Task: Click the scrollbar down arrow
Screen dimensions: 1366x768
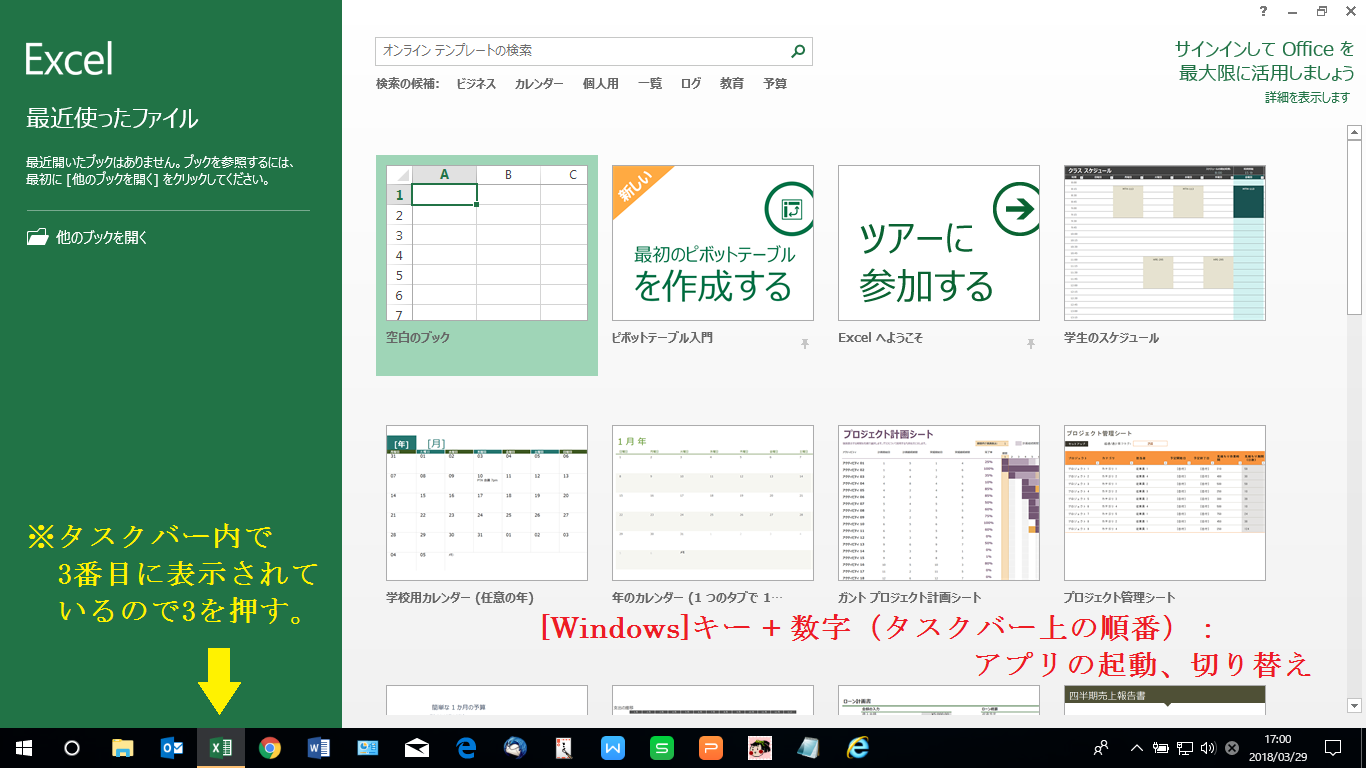Action: [1355, 705]
